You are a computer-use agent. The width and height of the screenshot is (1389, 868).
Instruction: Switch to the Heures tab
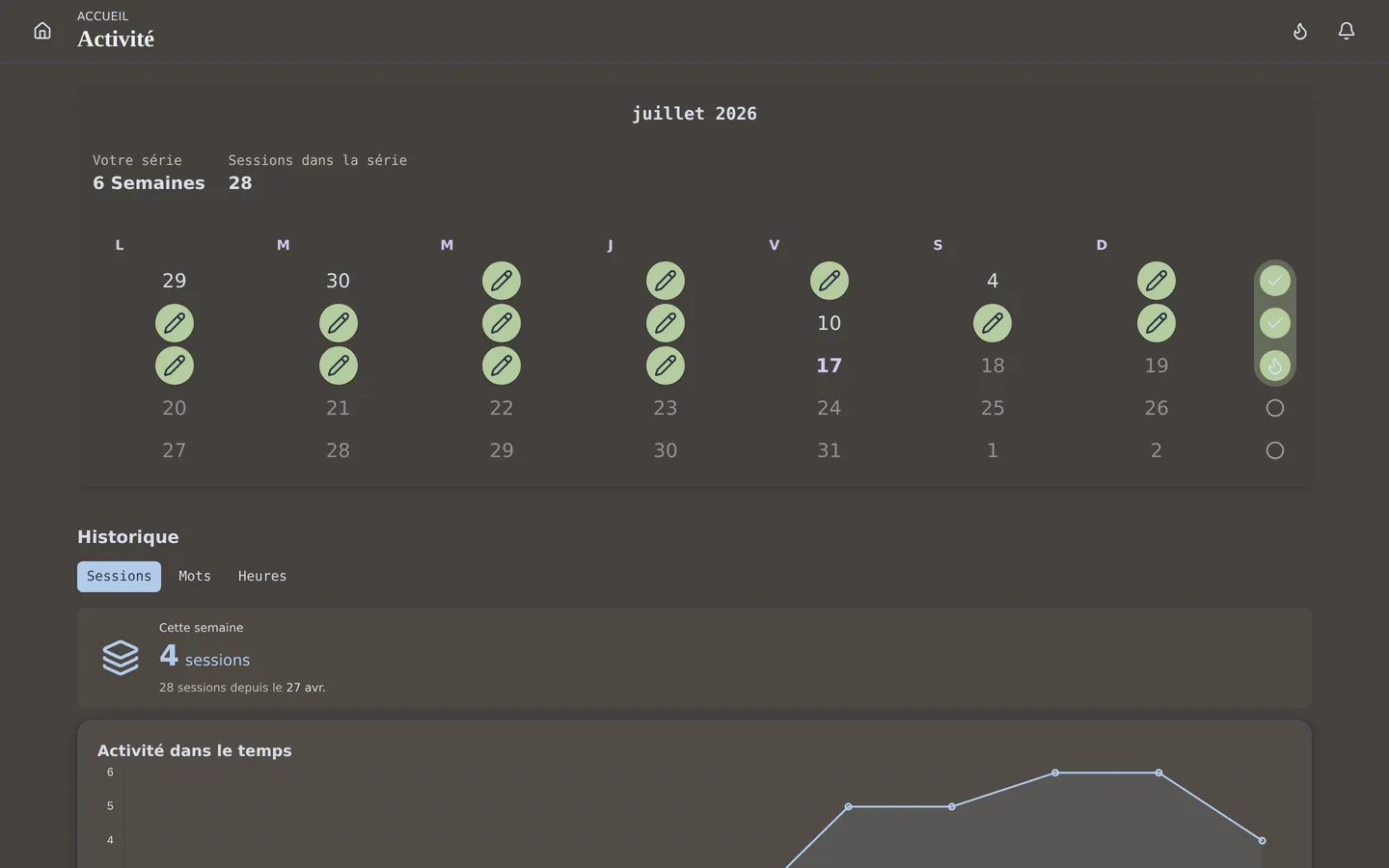pos(262,577)
